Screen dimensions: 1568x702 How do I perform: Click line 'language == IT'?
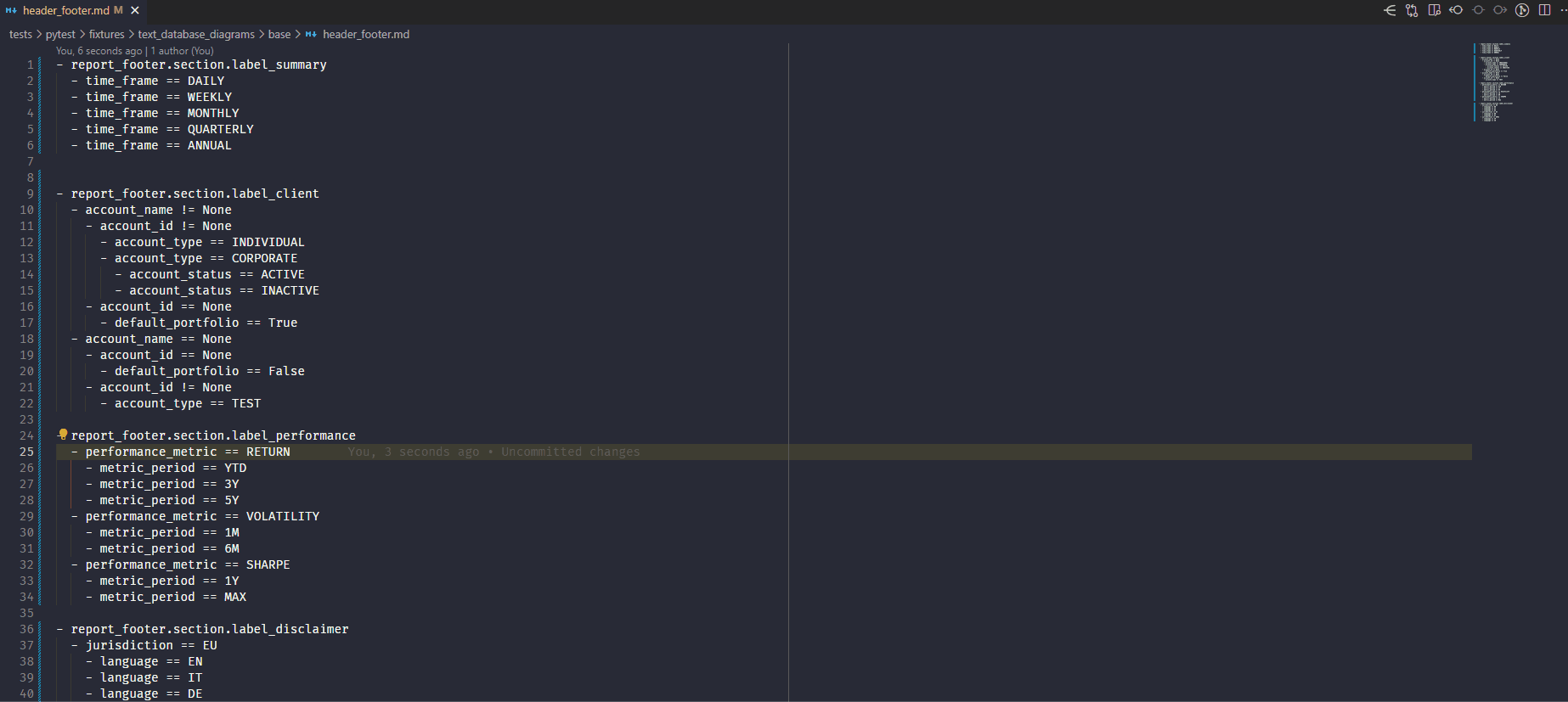151,677
